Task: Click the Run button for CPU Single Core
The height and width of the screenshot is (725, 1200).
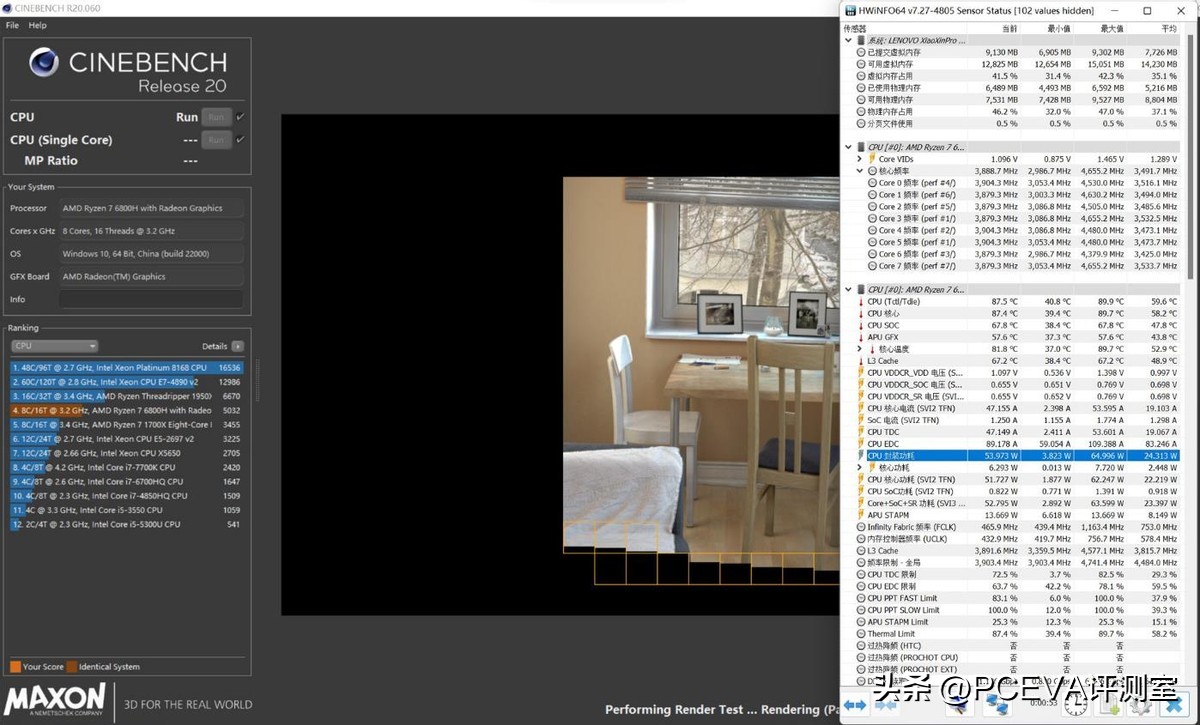Action: [216, 140]
